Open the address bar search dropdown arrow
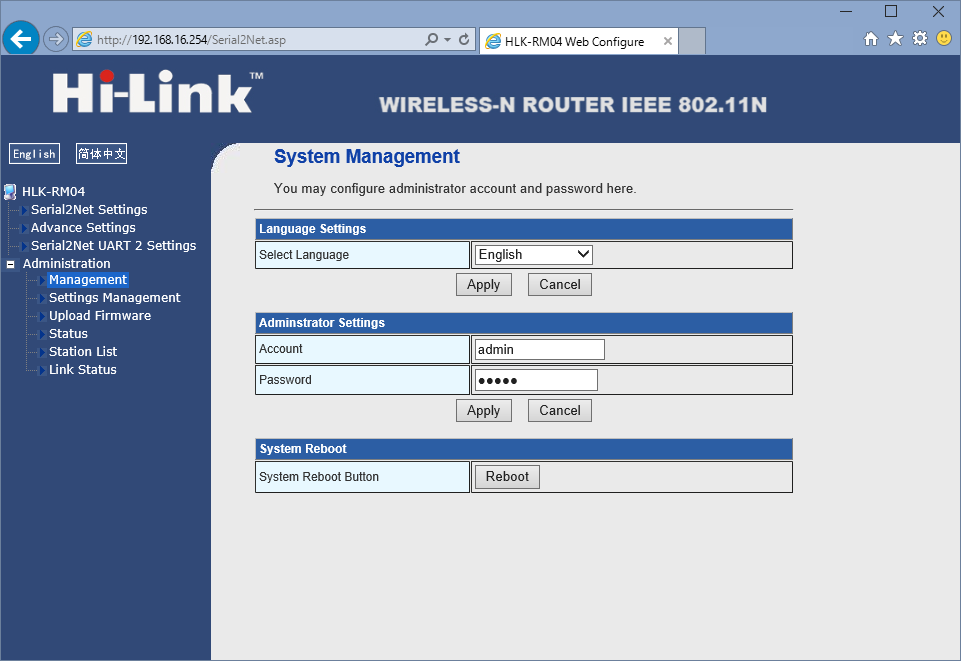This screenshot has width=961, height=661. pos(447,40)
